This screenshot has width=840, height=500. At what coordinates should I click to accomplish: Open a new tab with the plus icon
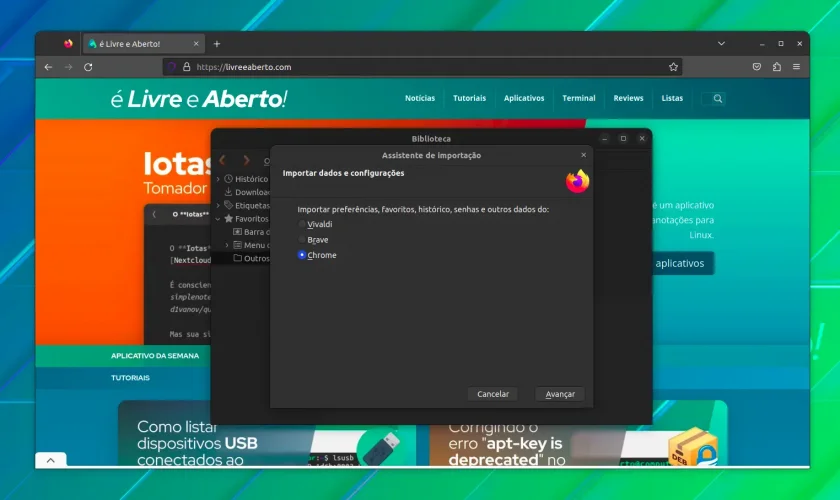[x=217, y=44]
